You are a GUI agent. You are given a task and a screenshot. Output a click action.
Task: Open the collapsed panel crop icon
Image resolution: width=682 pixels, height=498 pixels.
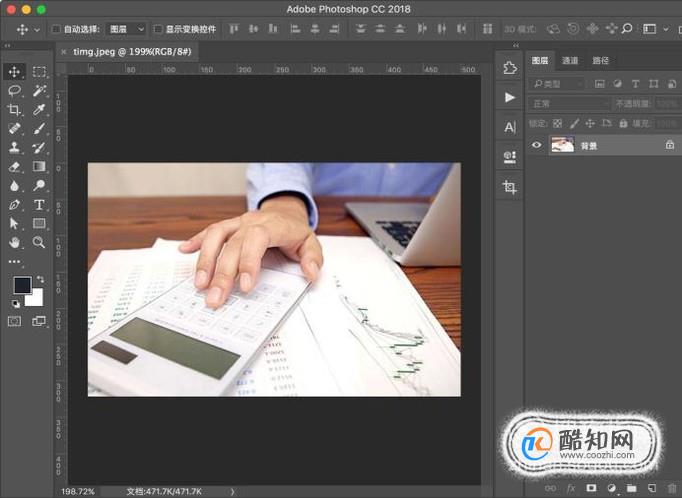(510, 187)
